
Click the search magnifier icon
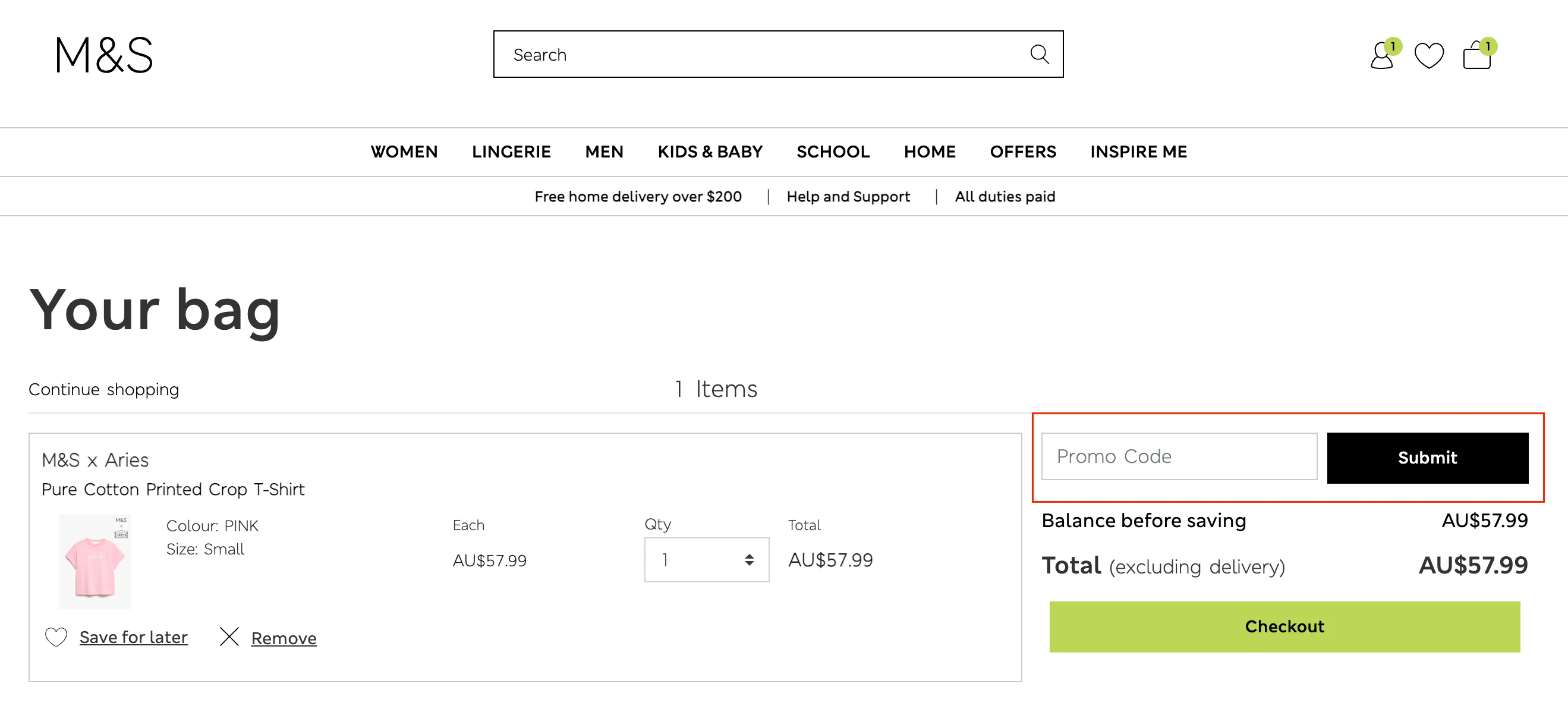tap(1039, 54)
